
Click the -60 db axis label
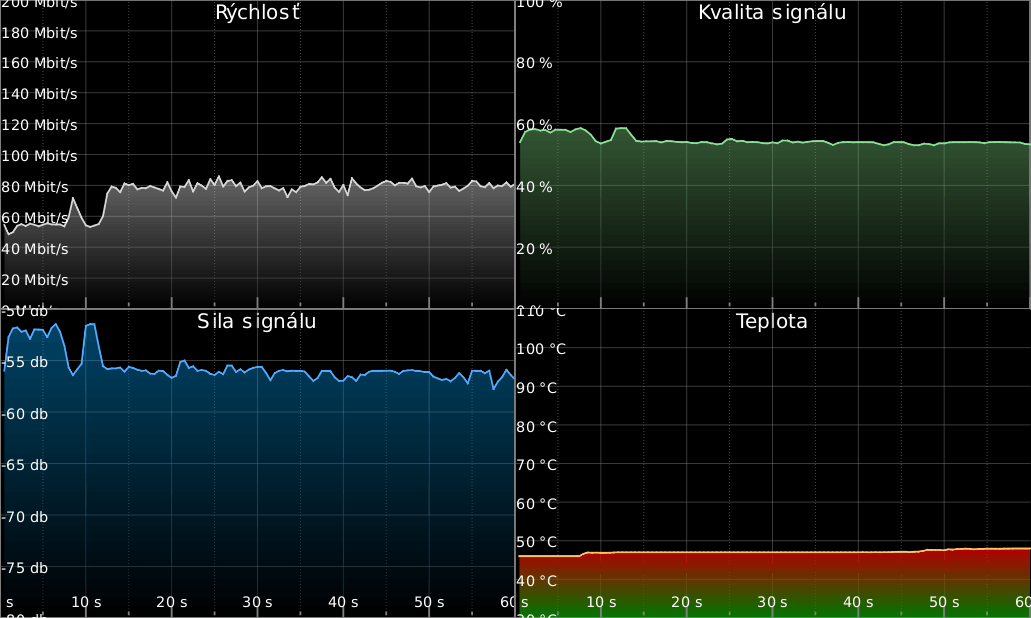tap(25, 414)
